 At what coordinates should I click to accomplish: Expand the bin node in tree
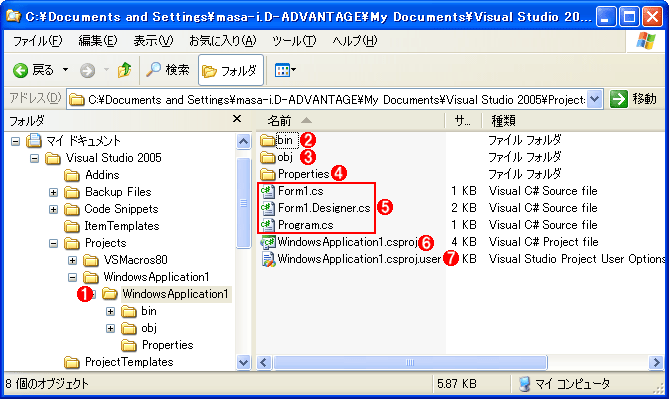point(111,312)
